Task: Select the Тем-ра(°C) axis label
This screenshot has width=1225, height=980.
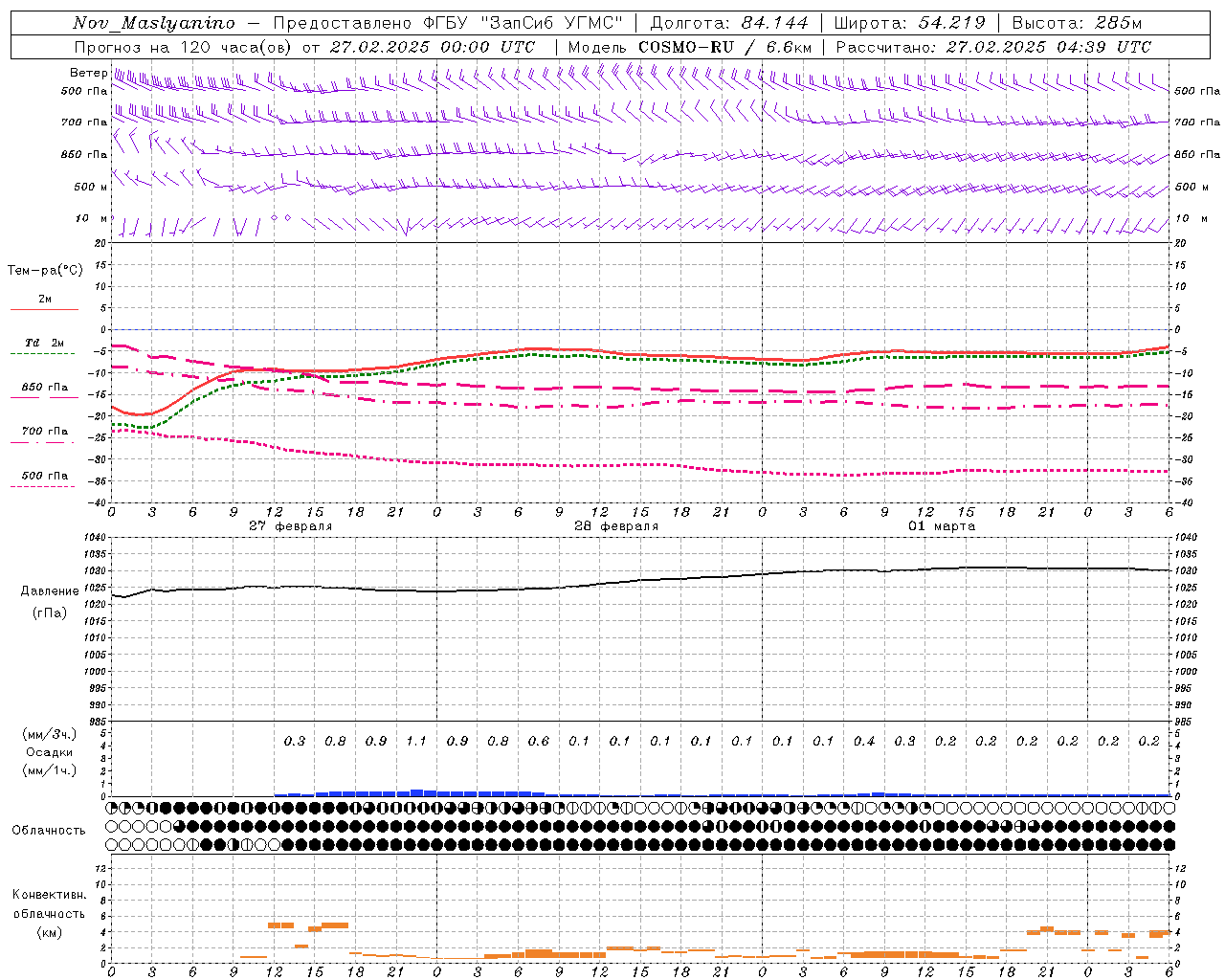Action: point(45,271)
